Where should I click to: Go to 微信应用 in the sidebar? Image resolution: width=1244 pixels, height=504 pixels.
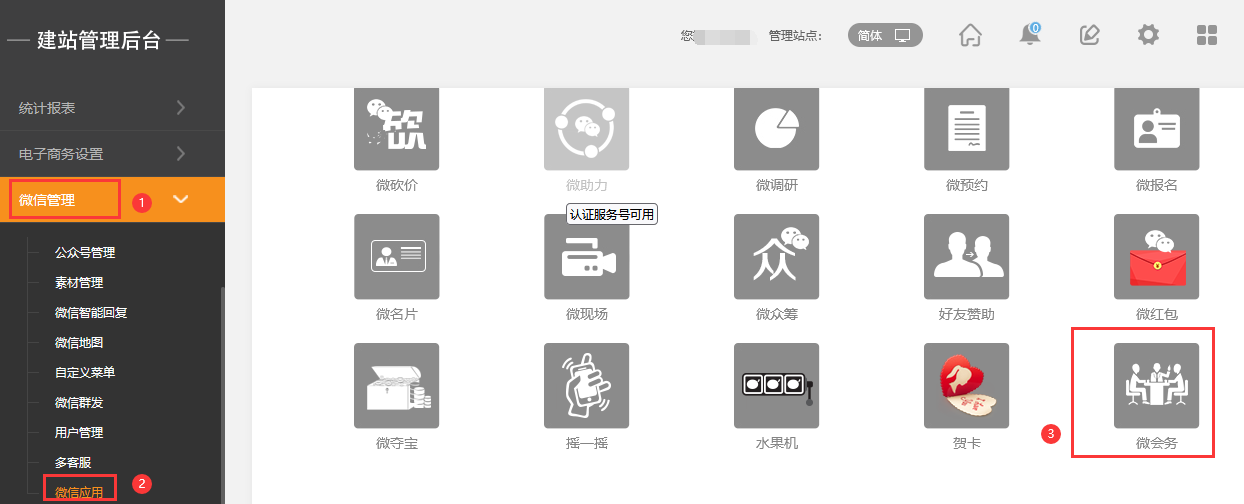pos(79,493)
